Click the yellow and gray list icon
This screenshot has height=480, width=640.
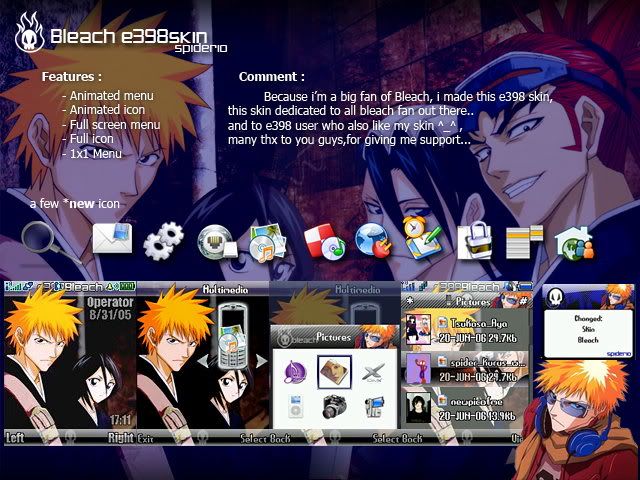point(524,242)
